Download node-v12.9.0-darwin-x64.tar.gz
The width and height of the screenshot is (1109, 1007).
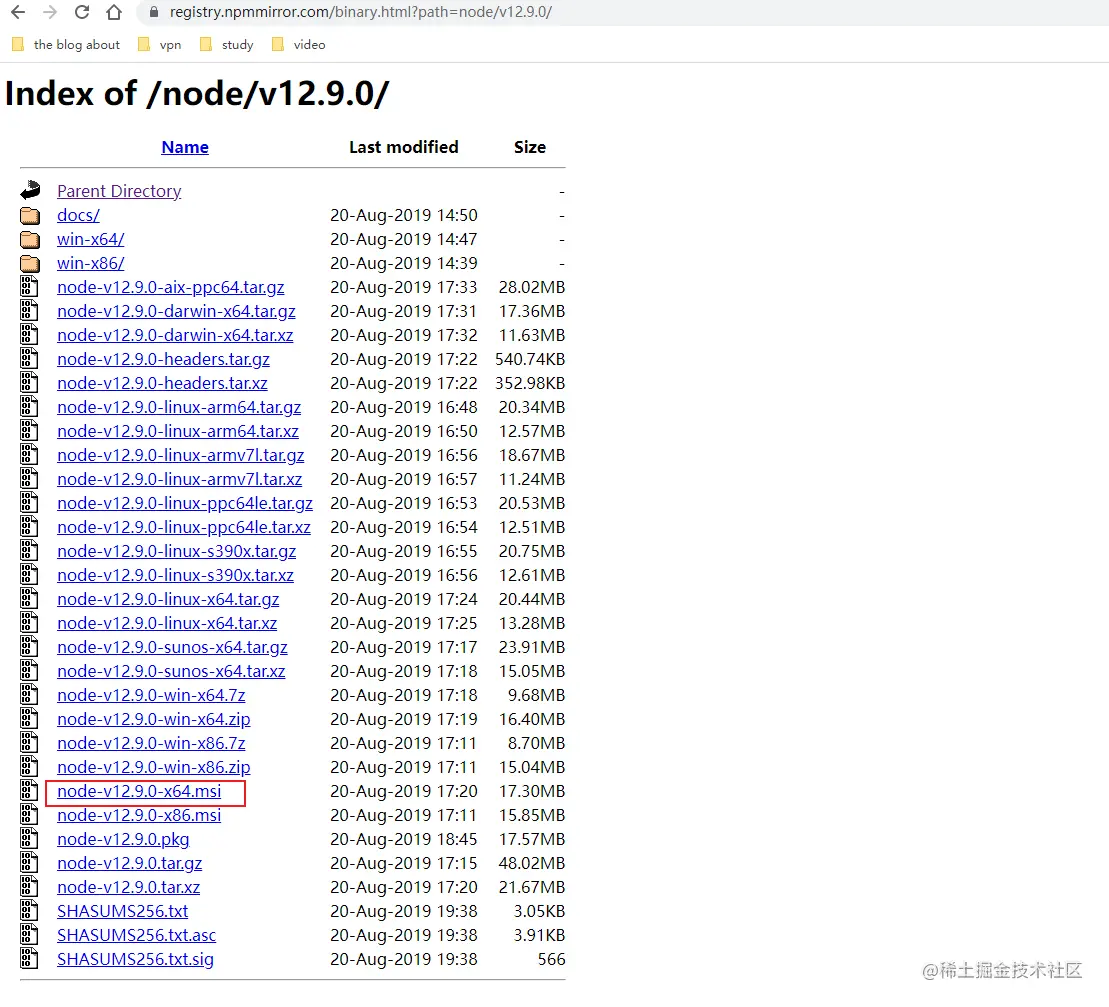tap(176, 311)
